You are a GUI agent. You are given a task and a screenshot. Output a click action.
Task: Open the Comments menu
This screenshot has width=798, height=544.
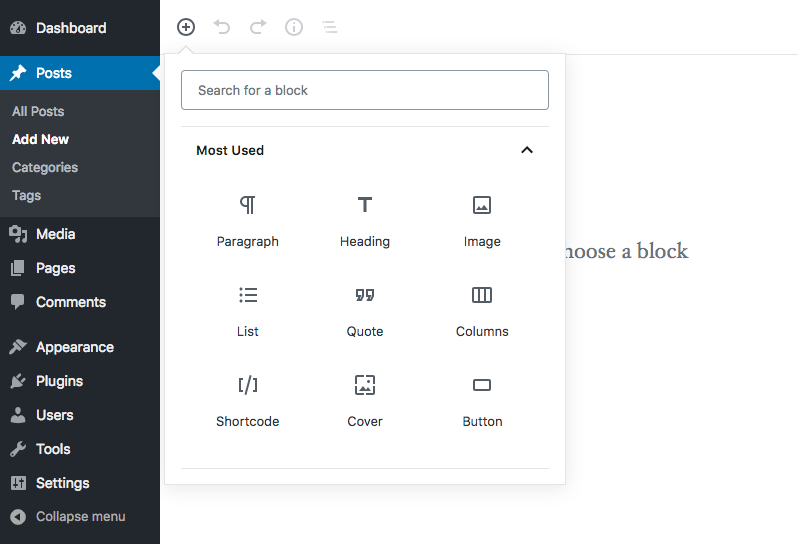tap(80, 302)
